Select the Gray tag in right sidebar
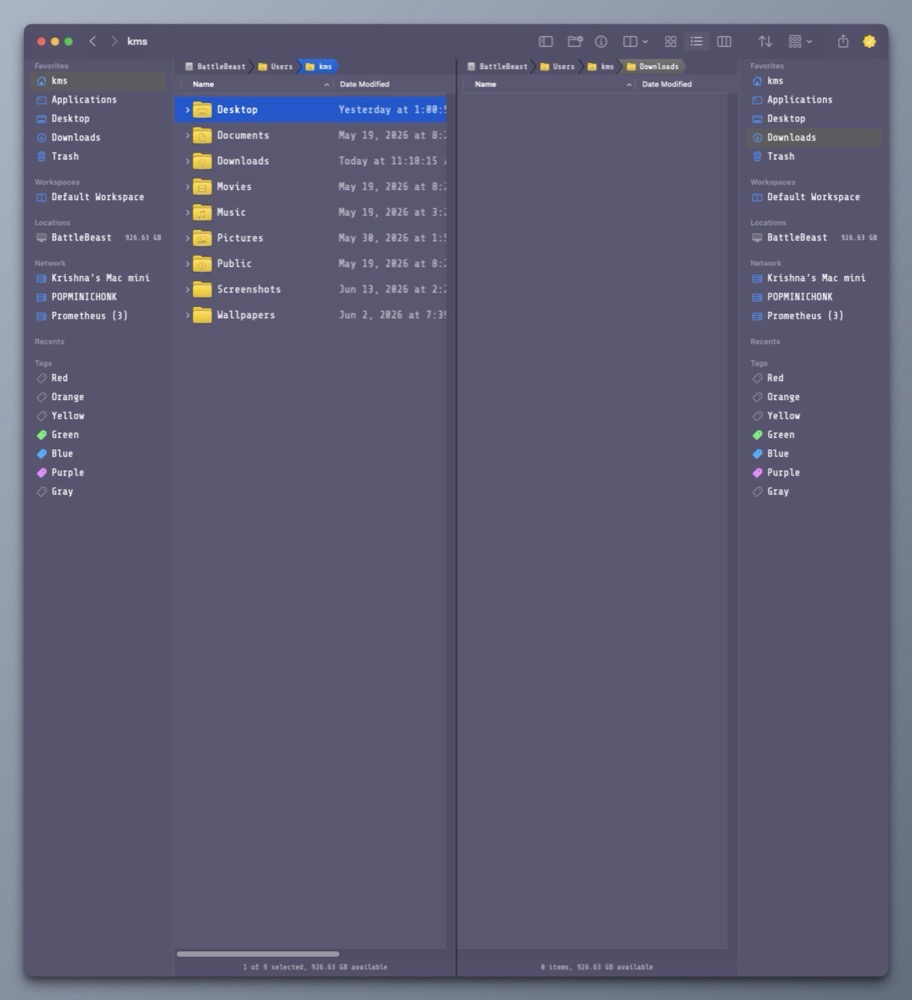The image size is (912, 1000). tap(814, 491)
